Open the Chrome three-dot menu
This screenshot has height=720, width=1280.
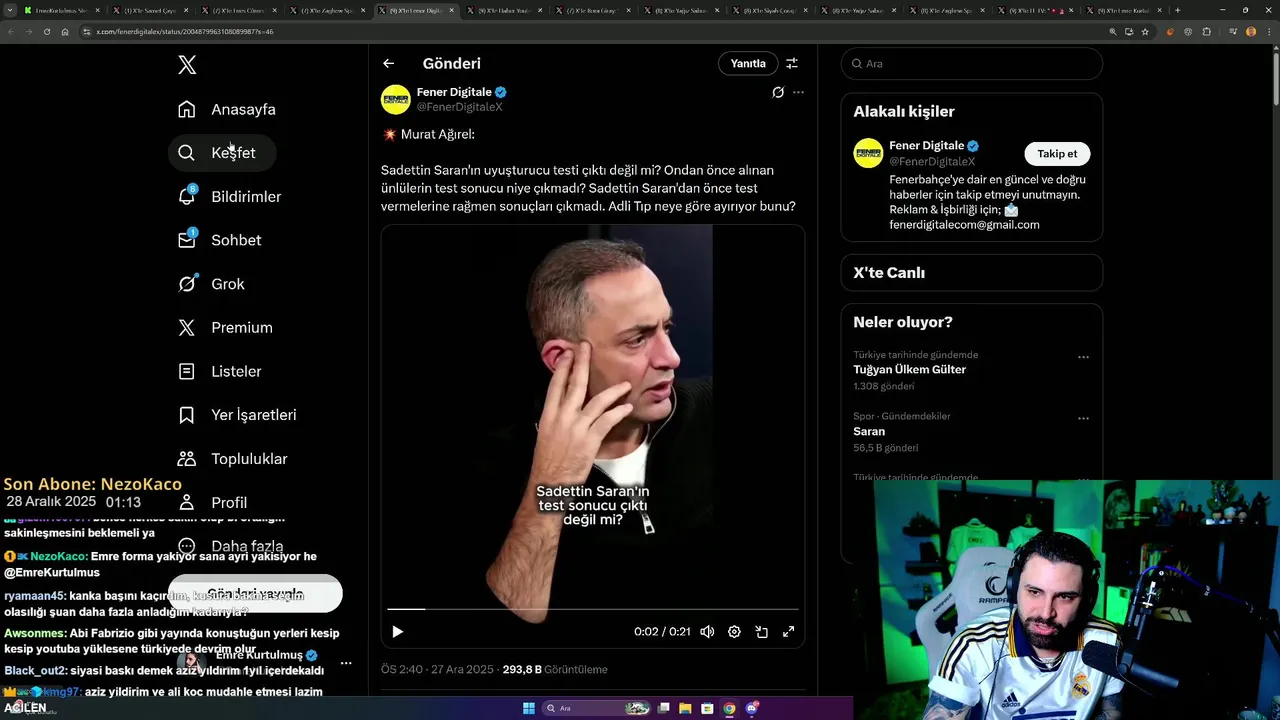click(x=1268, y=32)
